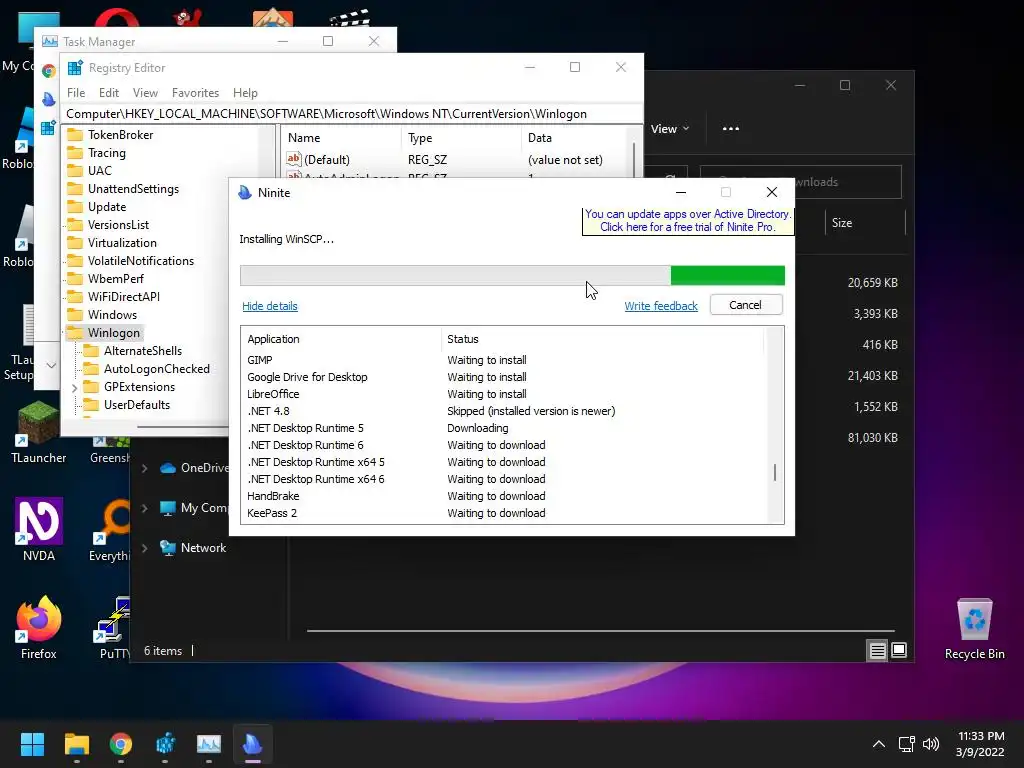Select the TokenBroker registry key
1024x768 pixels.
point(120,135)
